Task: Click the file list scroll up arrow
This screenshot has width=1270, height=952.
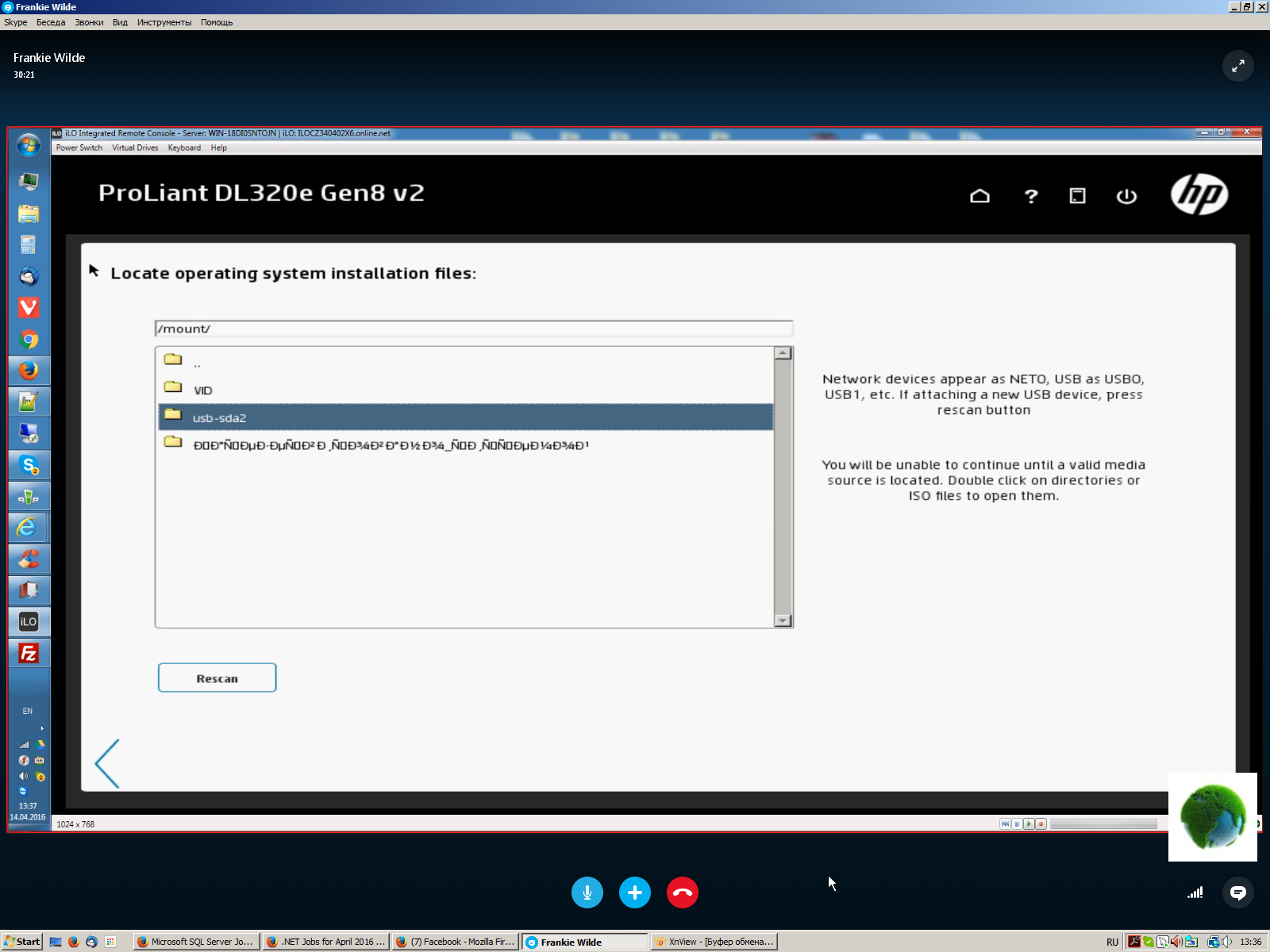Action: [783, 353]
